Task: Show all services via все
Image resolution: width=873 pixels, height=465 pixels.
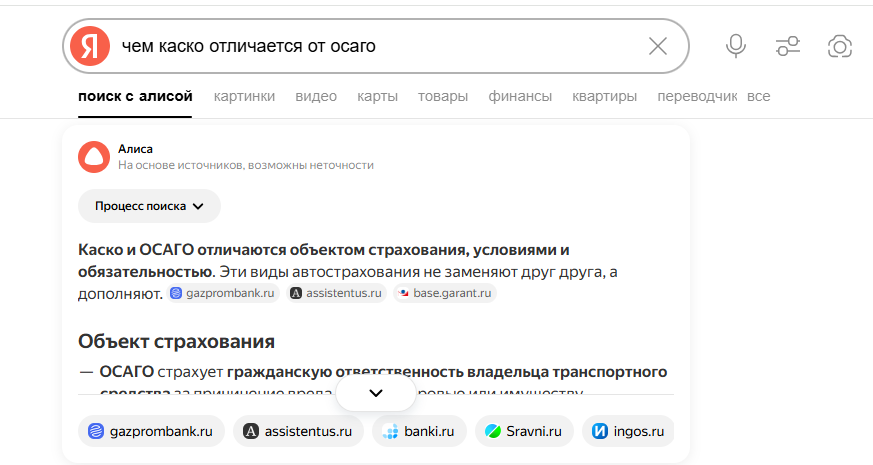Action: [x=758, y=96]
